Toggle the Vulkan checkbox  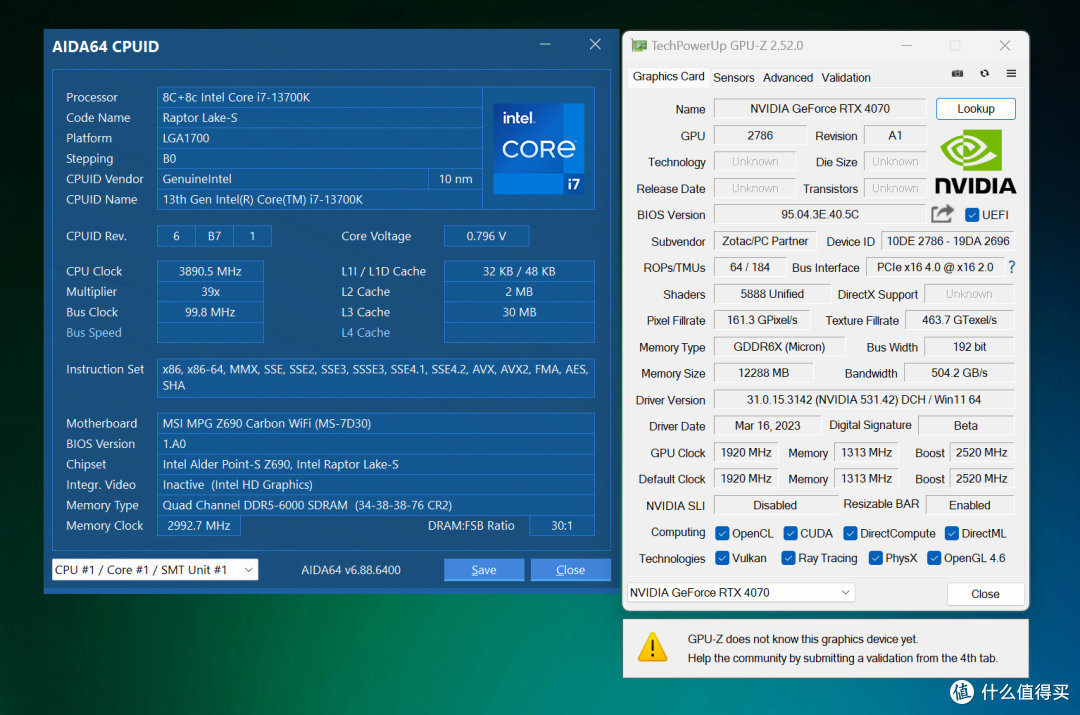point(722,558)
